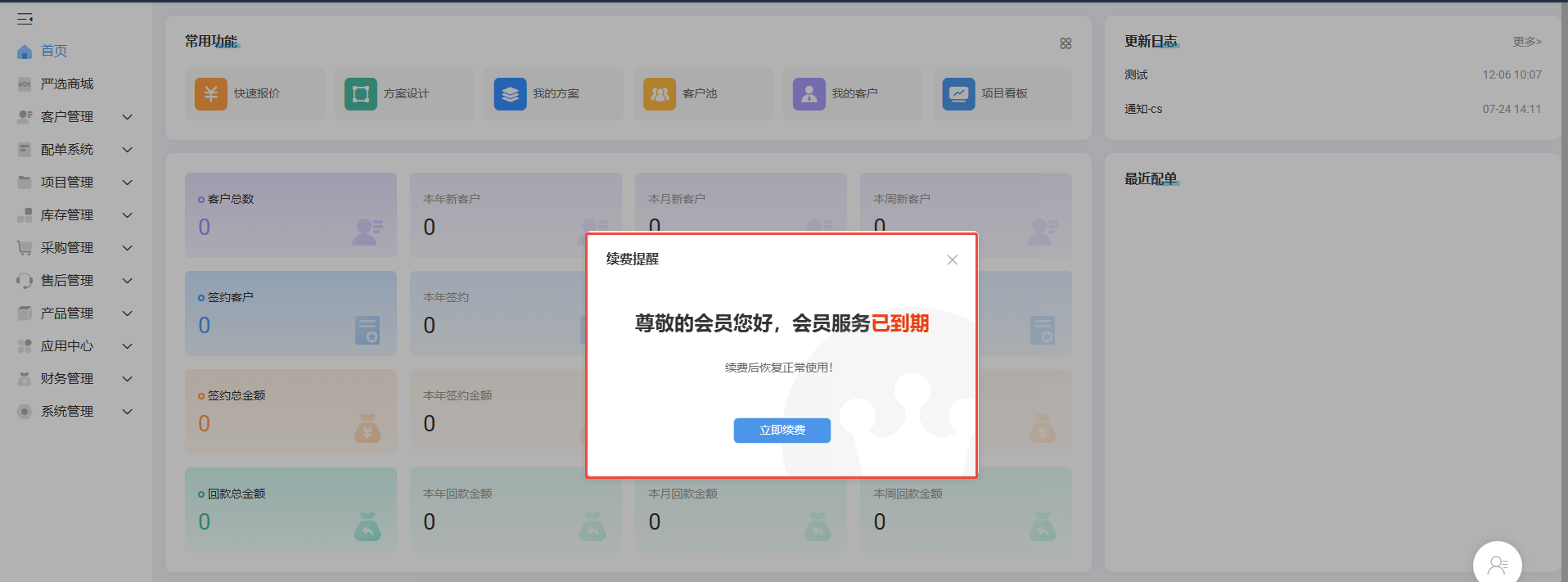Expand the 应用中心 chevron
This screenshot has width=1568, height=582.
(x=127, y=346)
